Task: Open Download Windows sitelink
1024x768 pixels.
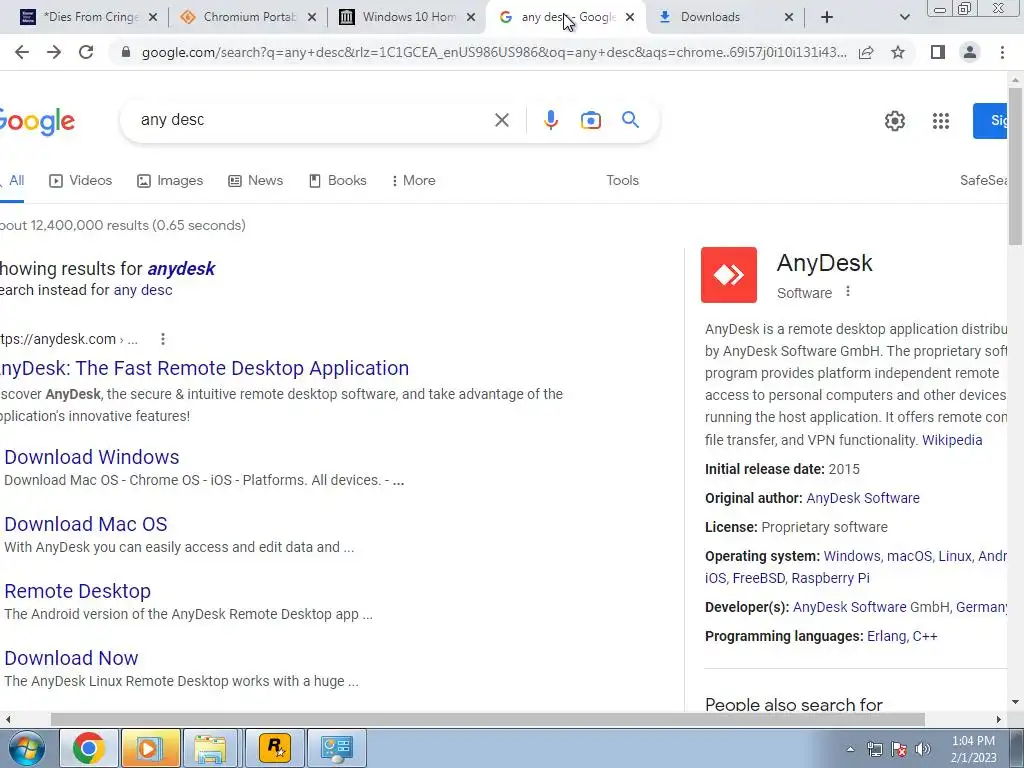Action: click(x=91, y=457)
